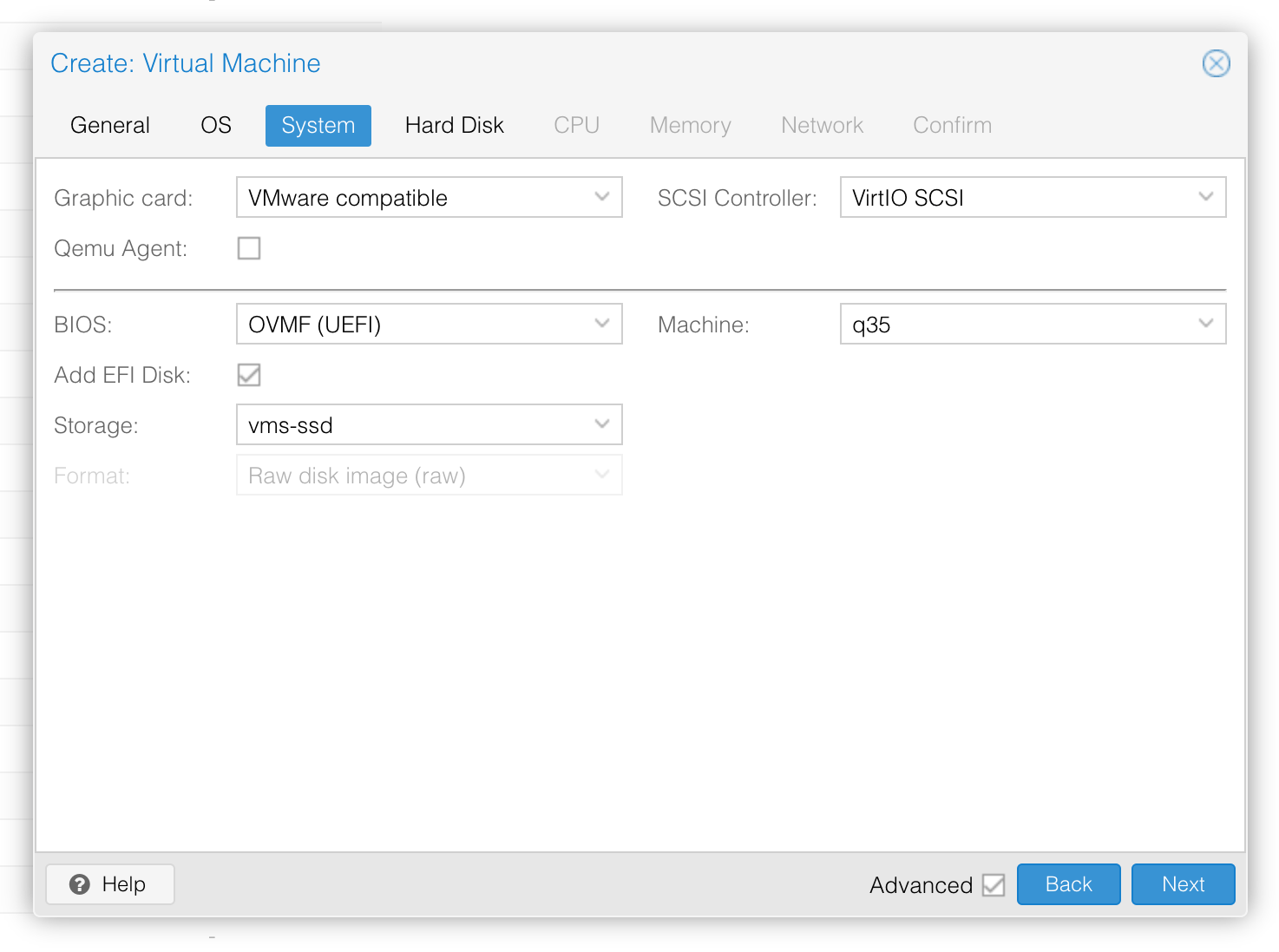Click the Back button
The height and width of the screenshot is (952, 1279).
coord(1068,884)
